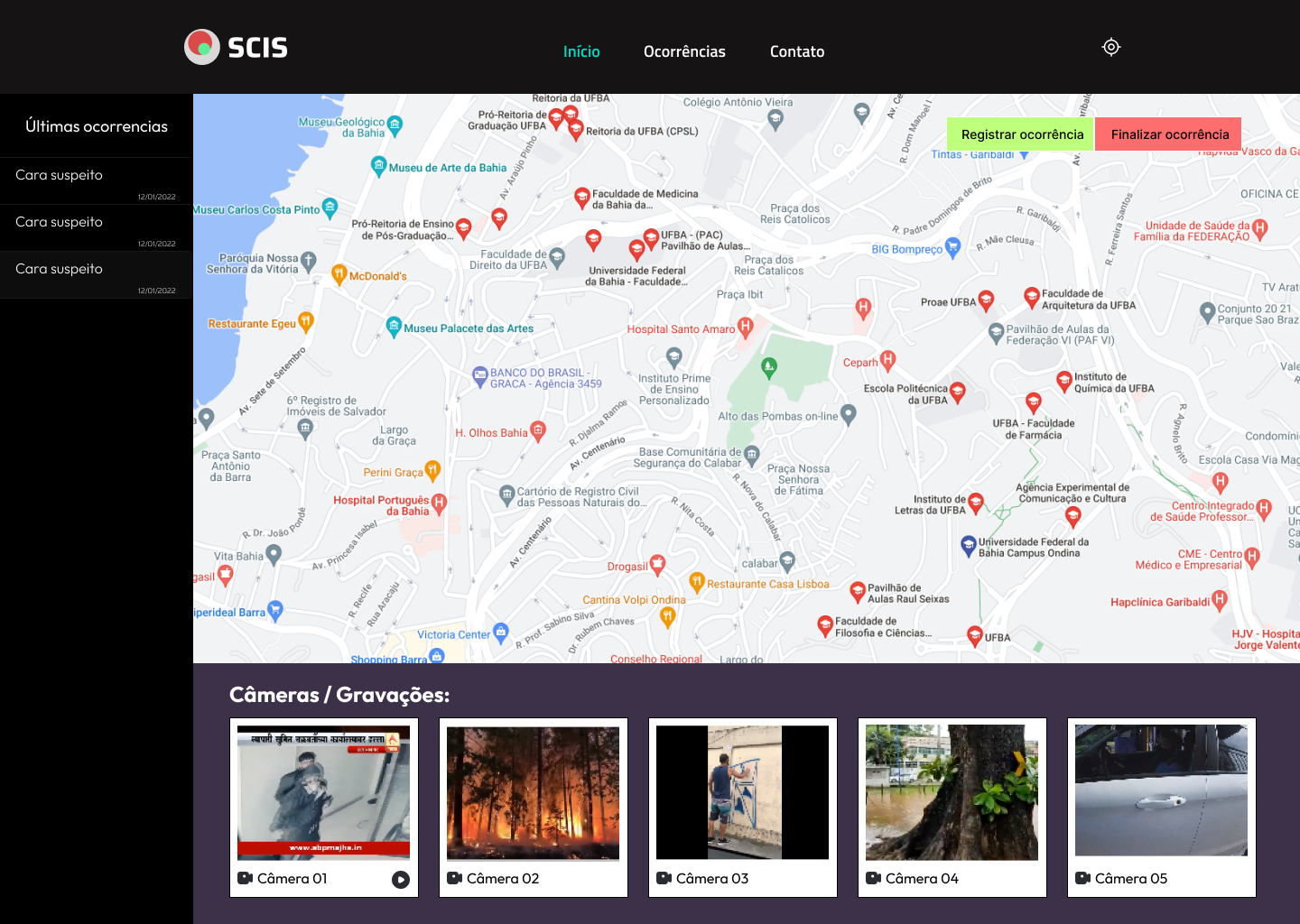1300x924 pixels.
Task: Click the video camera icon beside Câmera 01
Action: click(245, 878)
